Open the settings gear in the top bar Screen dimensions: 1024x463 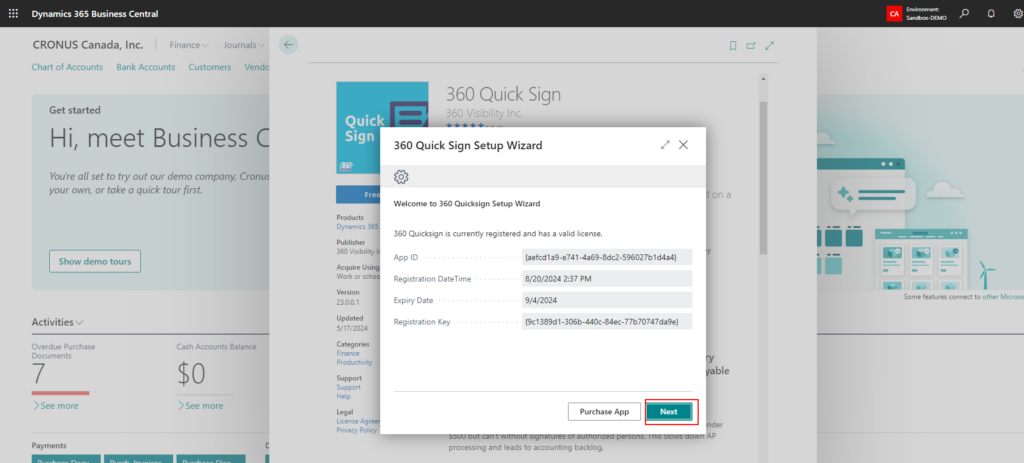[1017, 14]
